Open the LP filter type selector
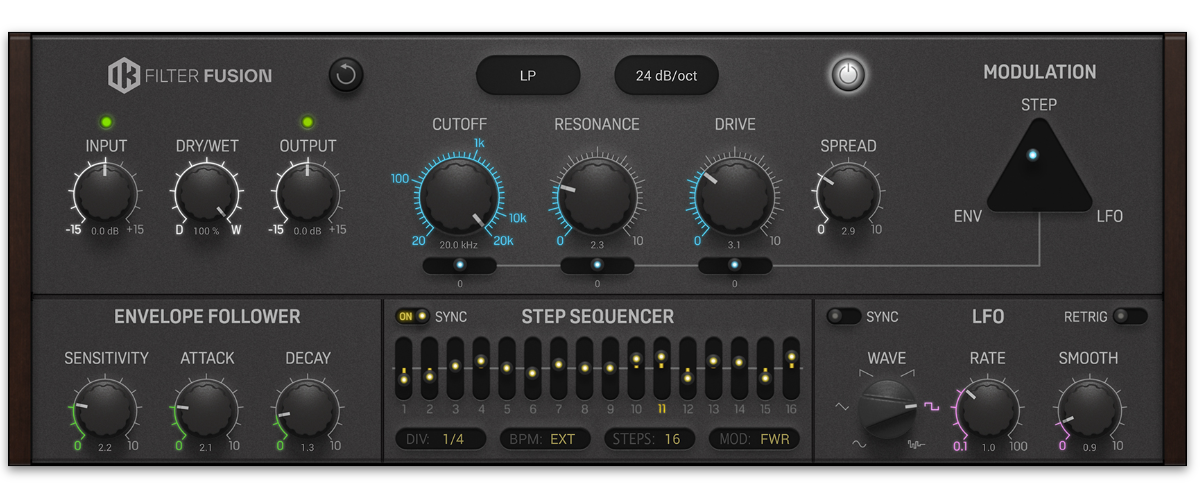 [528, 75]
